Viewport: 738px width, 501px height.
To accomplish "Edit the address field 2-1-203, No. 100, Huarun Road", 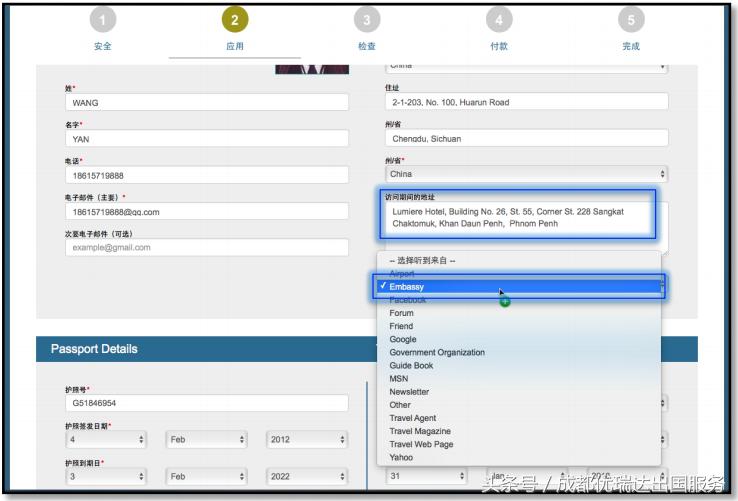I will coord(527,102).
